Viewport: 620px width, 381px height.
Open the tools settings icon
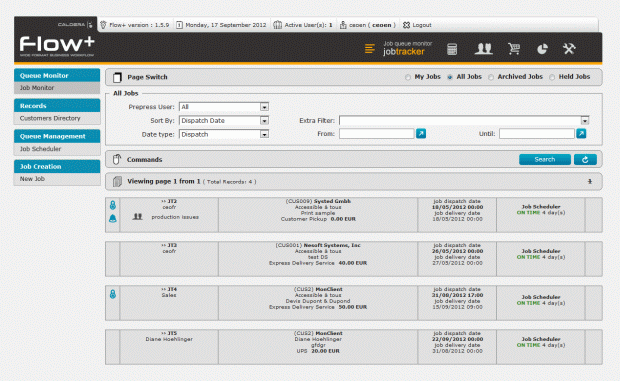[569, 49]
